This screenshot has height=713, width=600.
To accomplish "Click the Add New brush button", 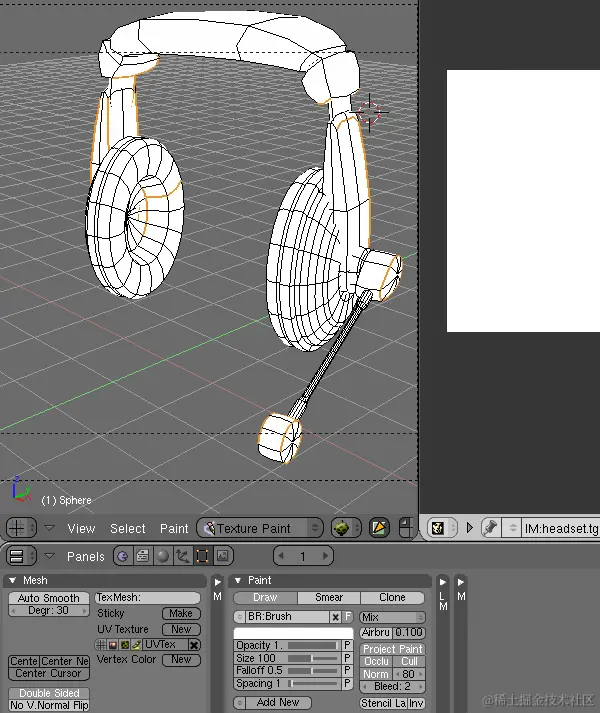I will click(x=277, y=703).
